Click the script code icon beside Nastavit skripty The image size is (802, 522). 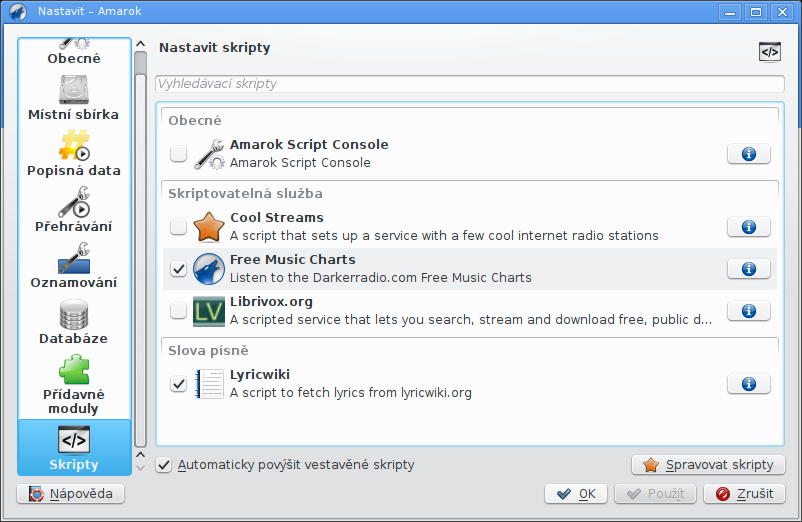coord(770,52)
